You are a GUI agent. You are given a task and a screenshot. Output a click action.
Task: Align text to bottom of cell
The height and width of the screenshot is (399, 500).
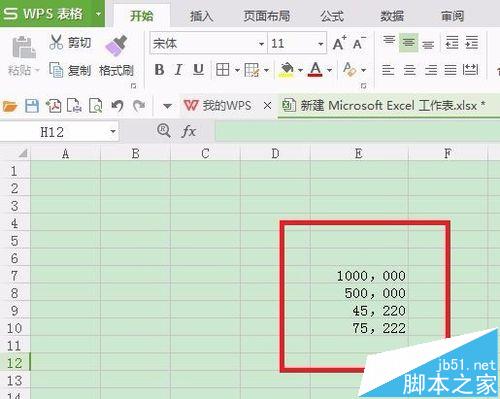428,44
